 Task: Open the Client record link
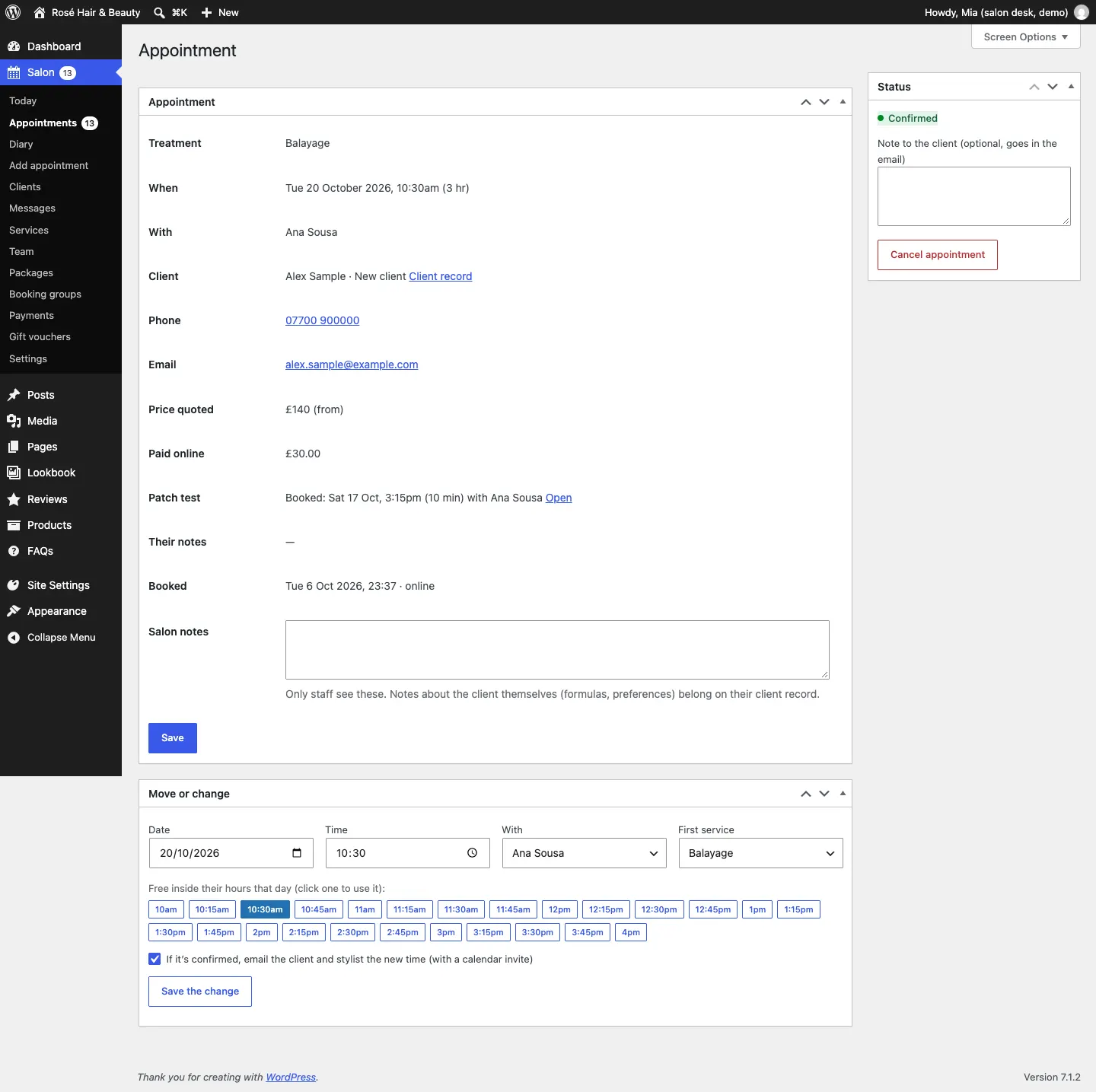[441, 276]
